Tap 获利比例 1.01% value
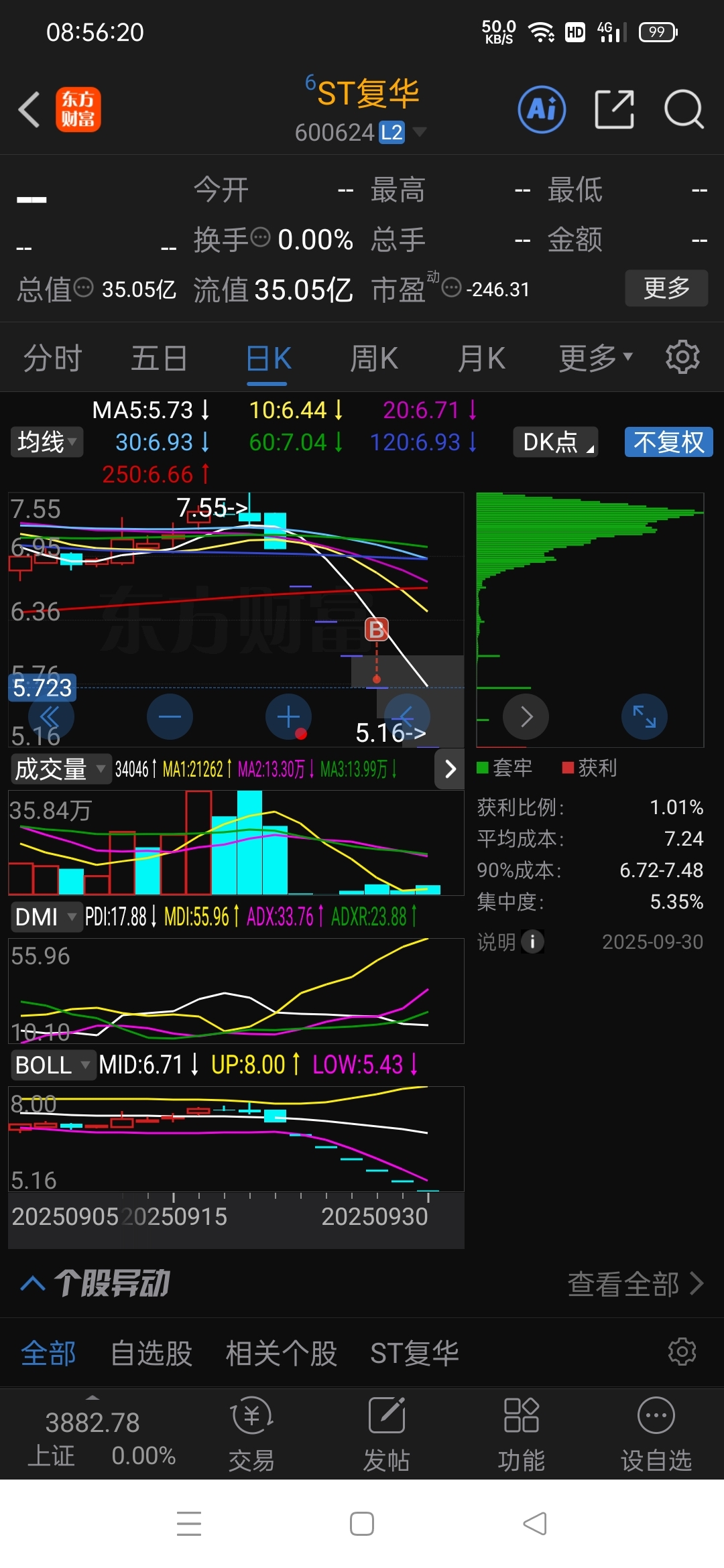 tap(676, 807)
